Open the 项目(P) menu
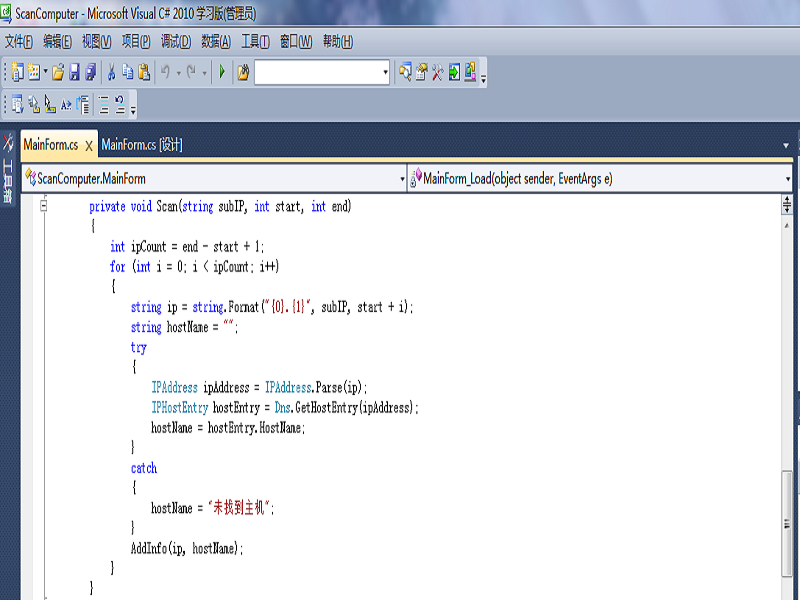Viewport: 800px width, 600px height. click(x=136, y=41)
